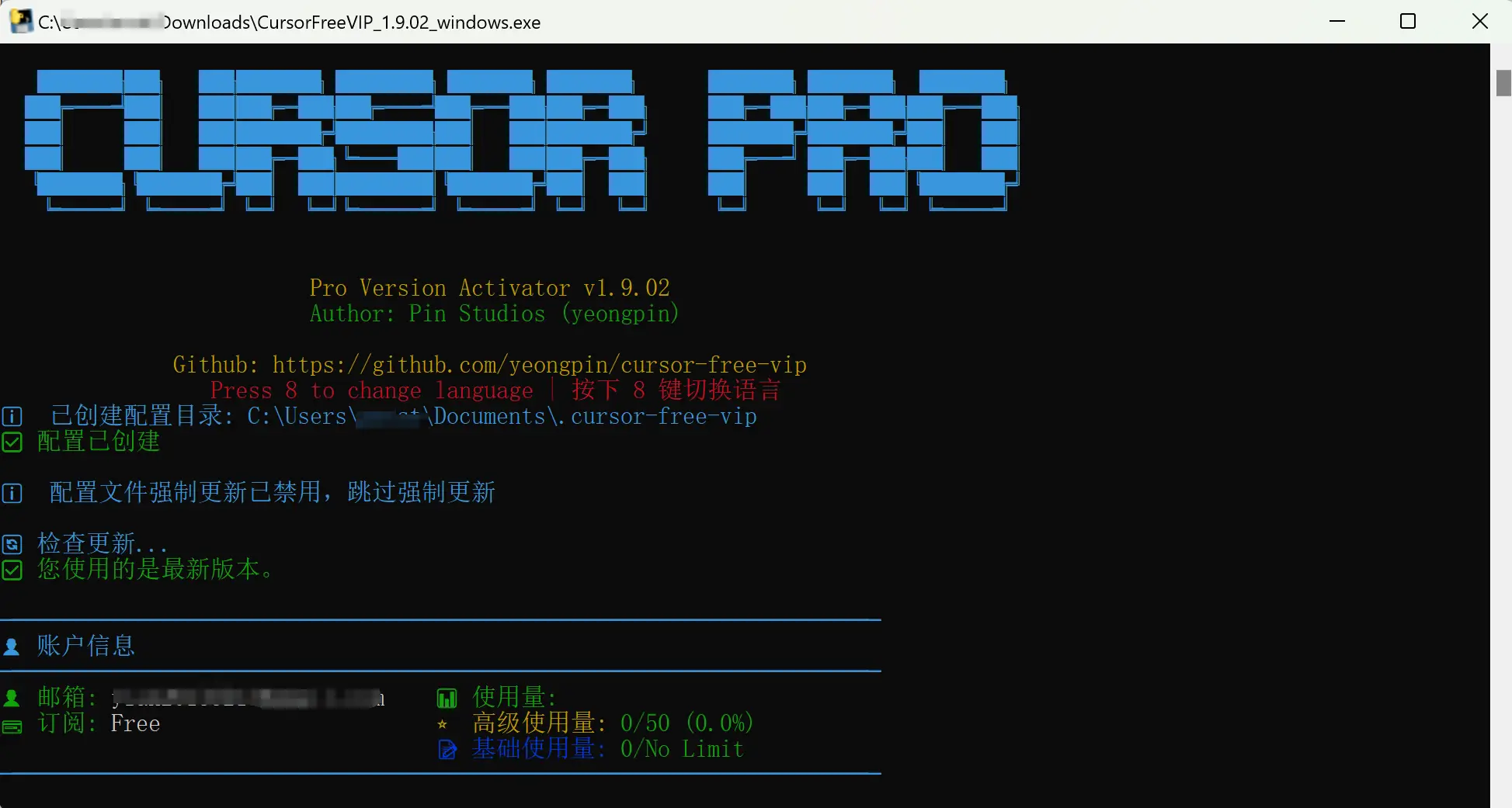Viewport: 1512px width, 808px height.
Task: Close the CursorFreeVIP console window
Action: (x=1479, y=21)
